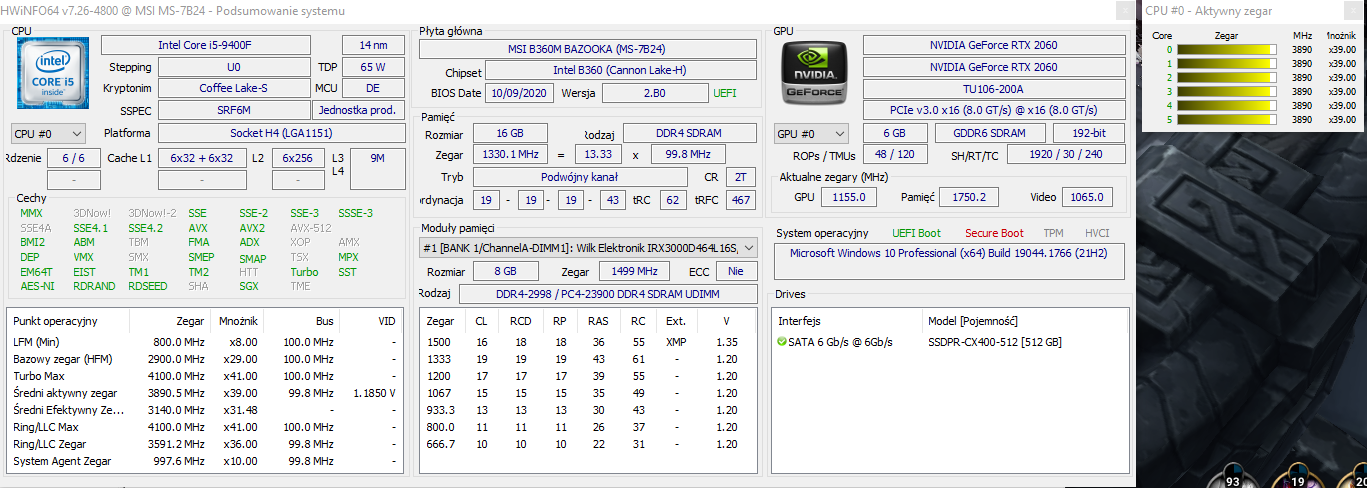The width and height of the screenshot is (1367, 488).
Task: Click the HVCI label
Action: [1097, 233]
